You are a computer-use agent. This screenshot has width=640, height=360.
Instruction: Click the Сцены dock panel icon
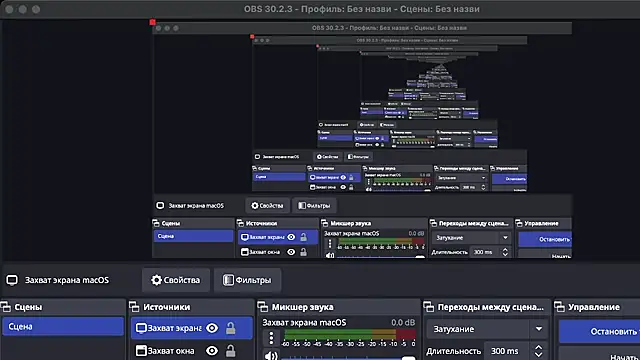point(6,307)
